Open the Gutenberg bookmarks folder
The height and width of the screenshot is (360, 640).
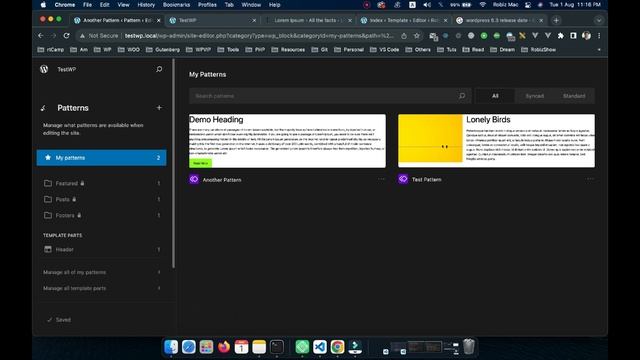(x=162, y=49)
